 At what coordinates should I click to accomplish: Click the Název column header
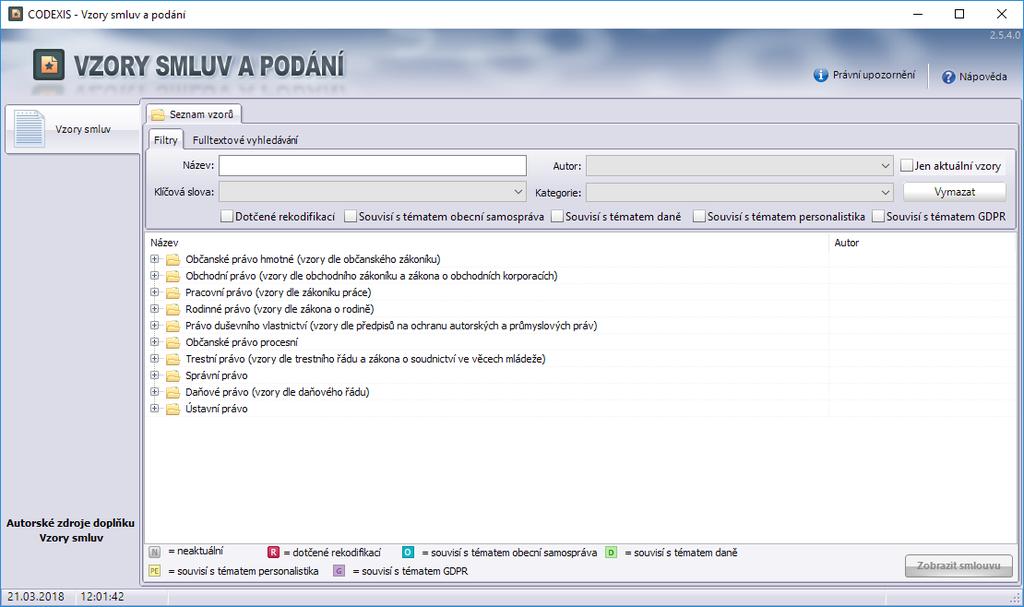tap(164, 242)
